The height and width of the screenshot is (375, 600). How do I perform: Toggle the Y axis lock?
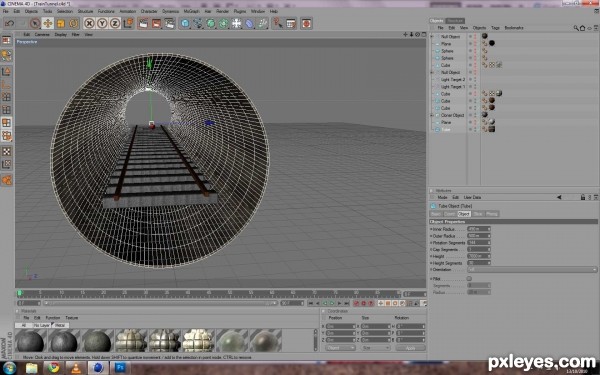tap(102, 23)
